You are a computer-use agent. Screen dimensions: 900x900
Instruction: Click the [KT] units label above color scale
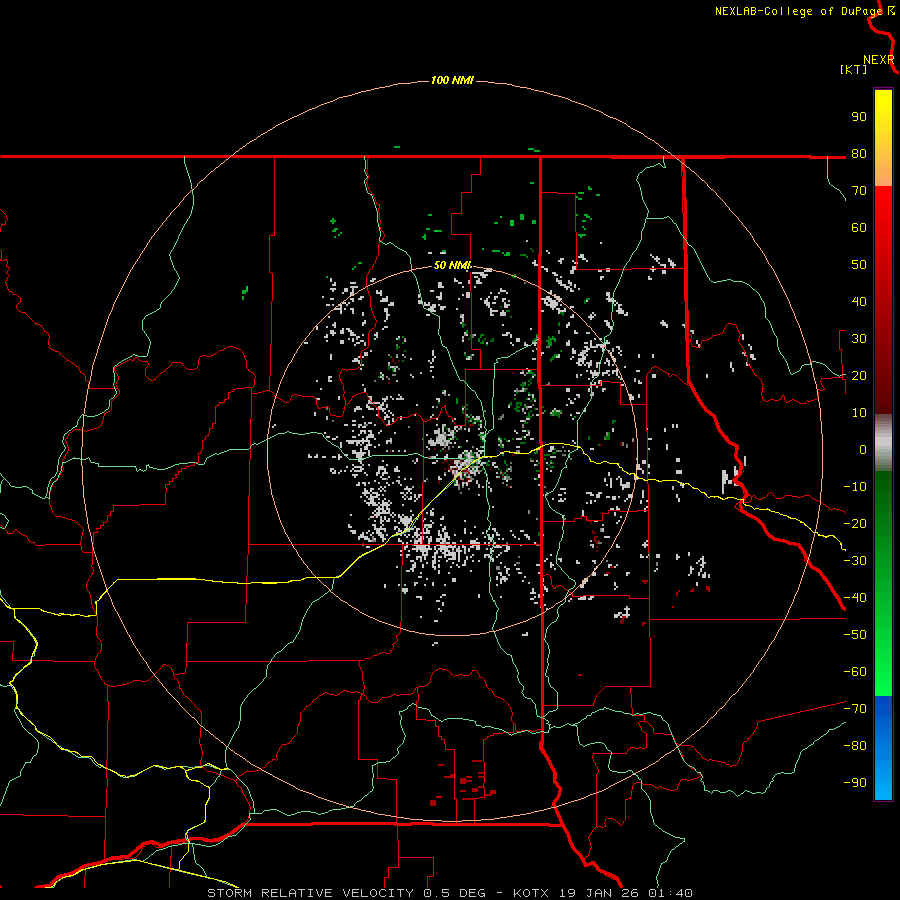tap(853, 69)
